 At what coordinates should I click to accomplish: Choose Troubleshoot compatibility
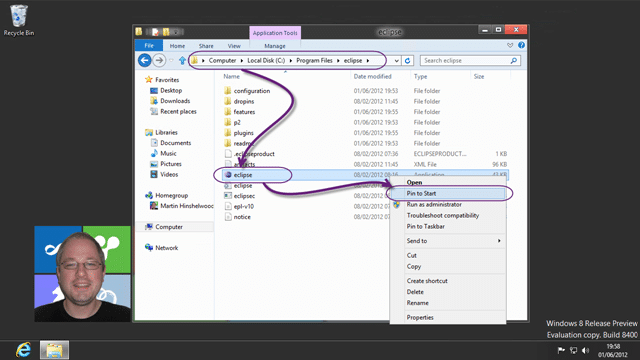[448, 216]
